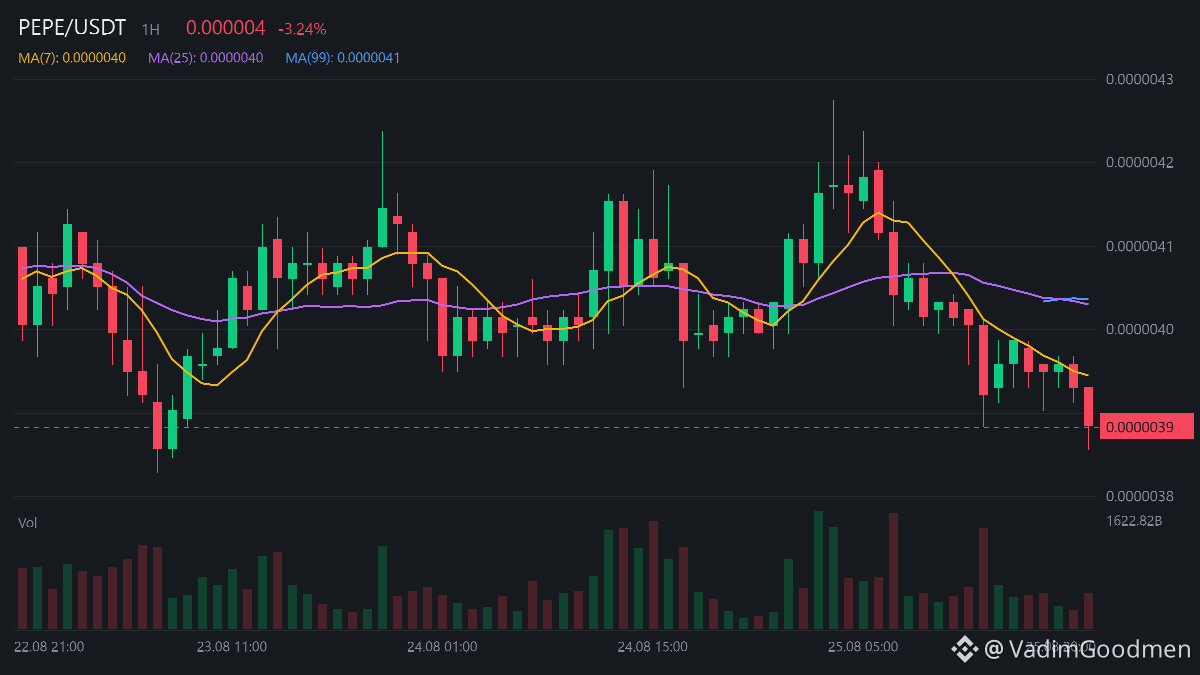1200x675 pixels.
Task: Click the 24.08 15:00 time axis label
Action: [652, 647]
